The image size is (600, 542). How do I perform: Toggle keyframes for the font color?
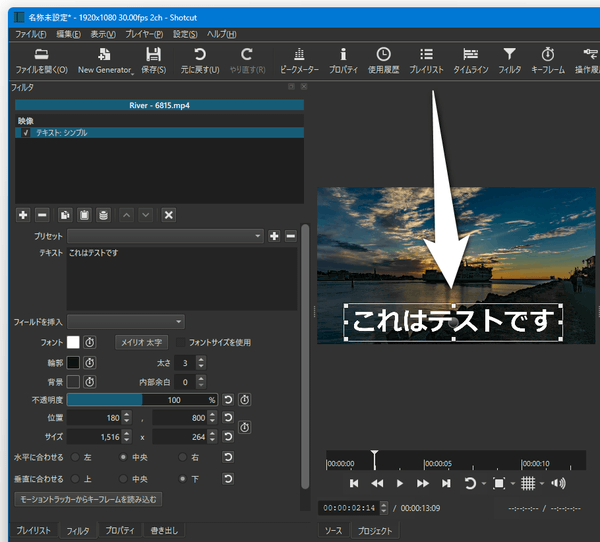tap(90, 342)
